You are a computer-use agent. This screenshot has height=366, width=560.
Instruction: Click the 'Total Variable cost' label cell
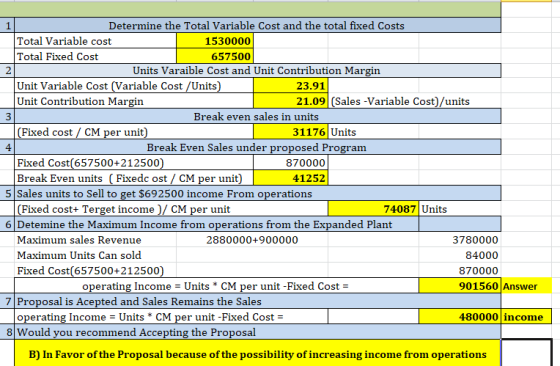click(95, 41)
